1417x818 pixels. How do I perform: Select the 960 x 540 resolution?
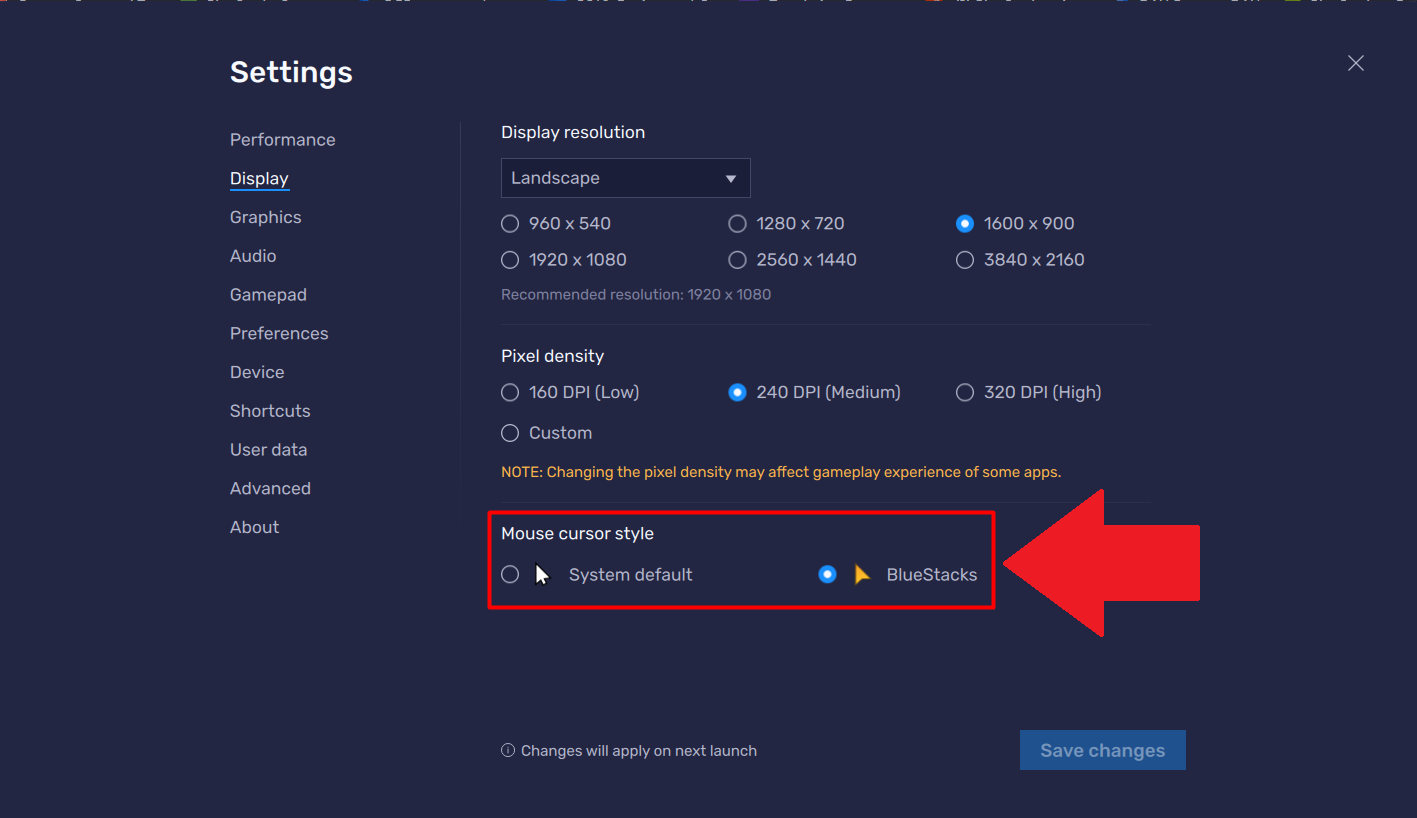pos(510,224)
